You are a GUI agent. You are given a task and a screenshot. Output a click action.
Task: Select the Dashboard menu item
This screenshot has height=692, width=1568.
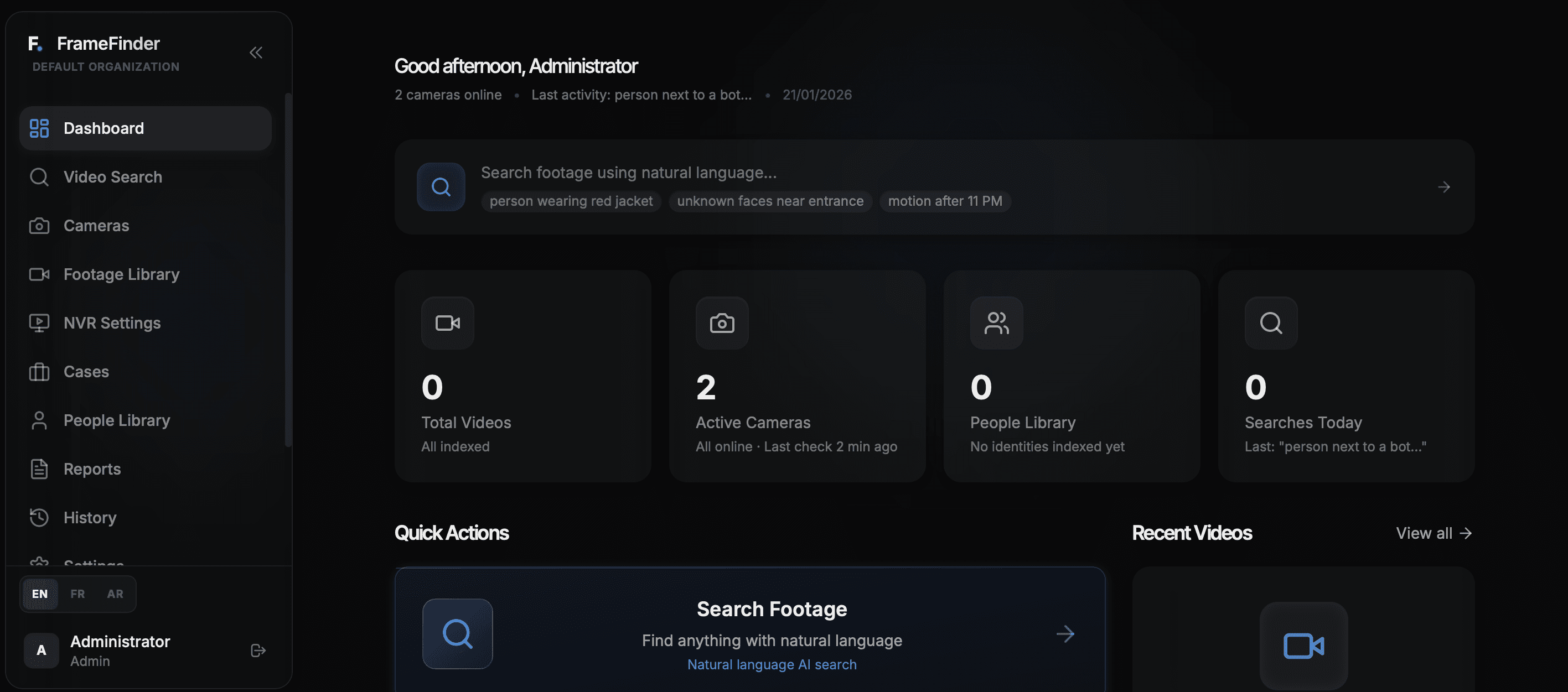pyautogui.click(x=103, y=128)
